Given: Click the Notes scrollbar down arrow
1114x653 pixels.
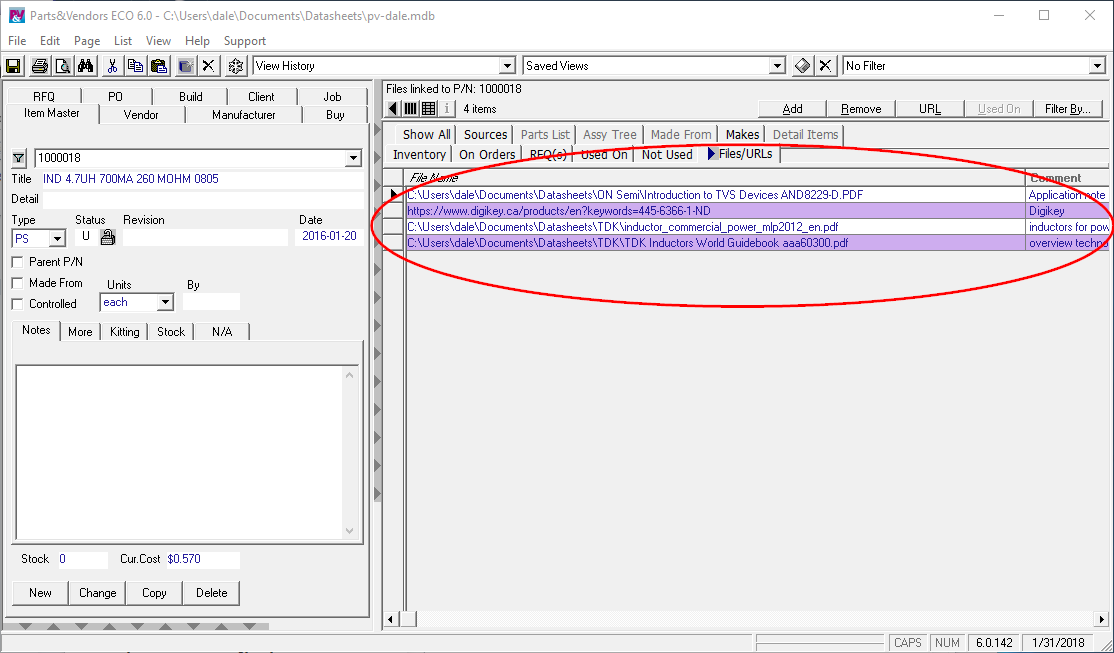Looking at the screenshot, I should [350, 531].
